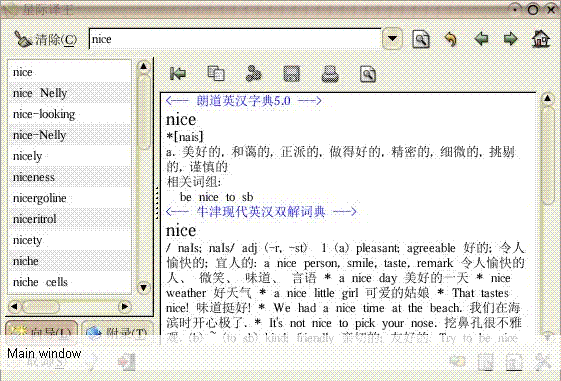Click the definition pane scroll up arrow

coord(547,98)
